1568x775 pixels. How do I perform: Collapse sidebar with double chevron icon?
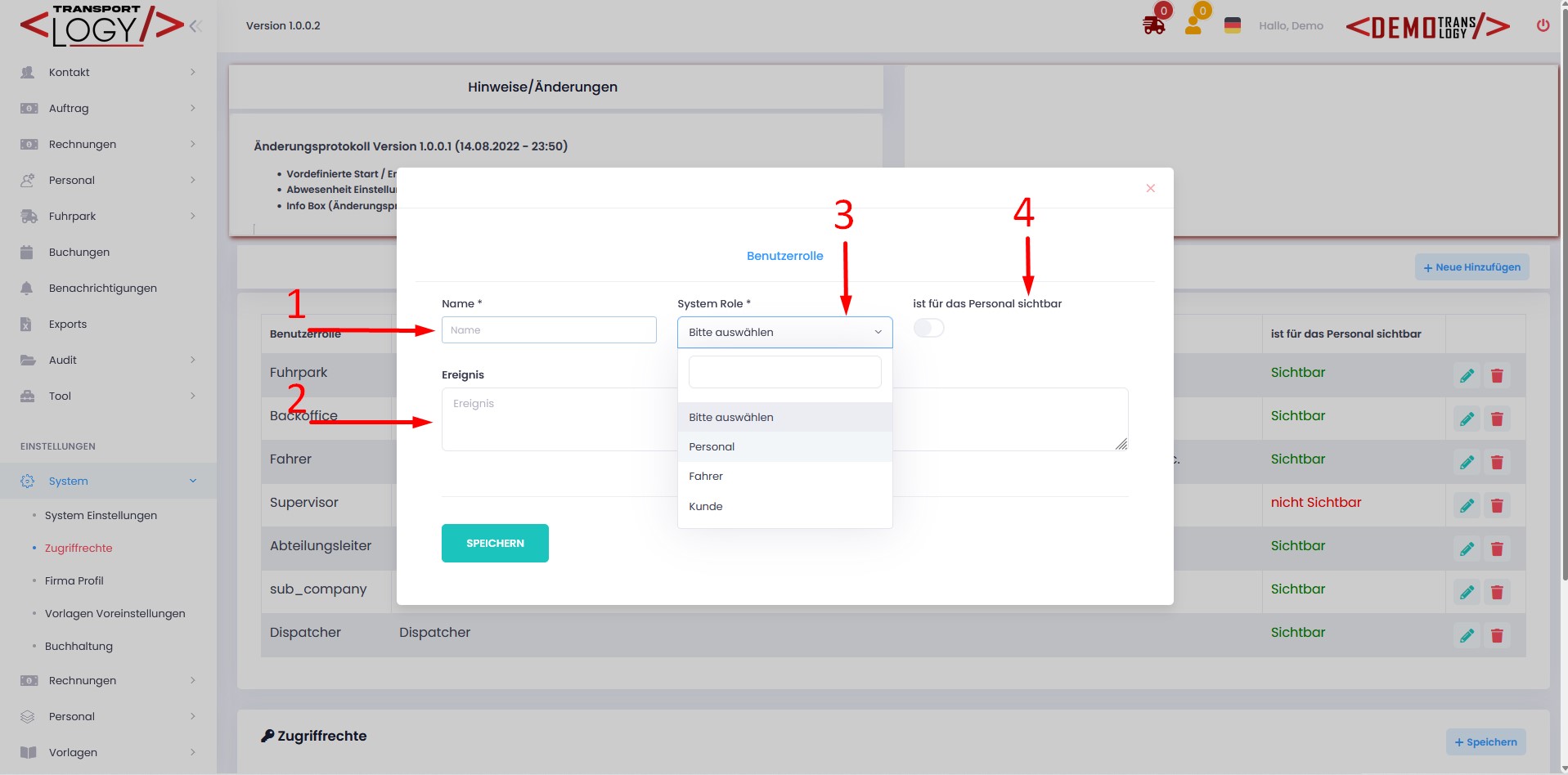[x=195, y=26]
